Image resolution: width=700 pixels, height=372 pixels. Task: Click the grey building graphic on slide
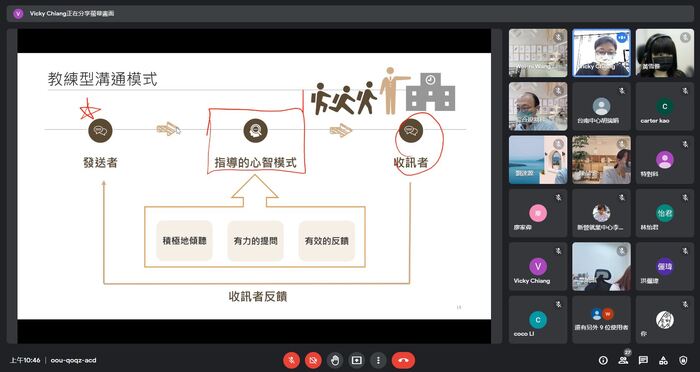[430, 92]
